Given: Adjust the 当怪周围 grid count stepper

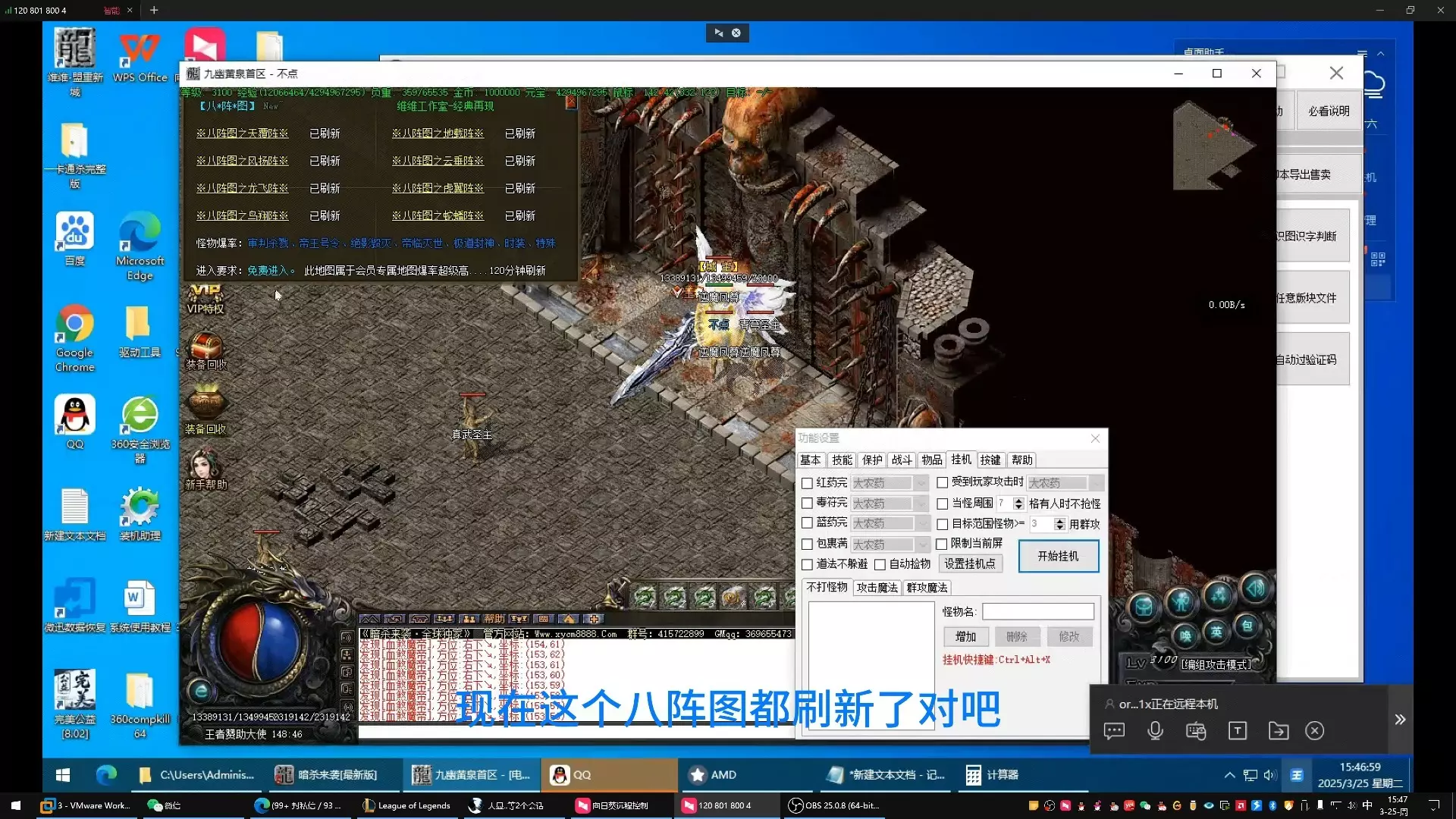Looking at the screenshot, I should pos(1018,504).
